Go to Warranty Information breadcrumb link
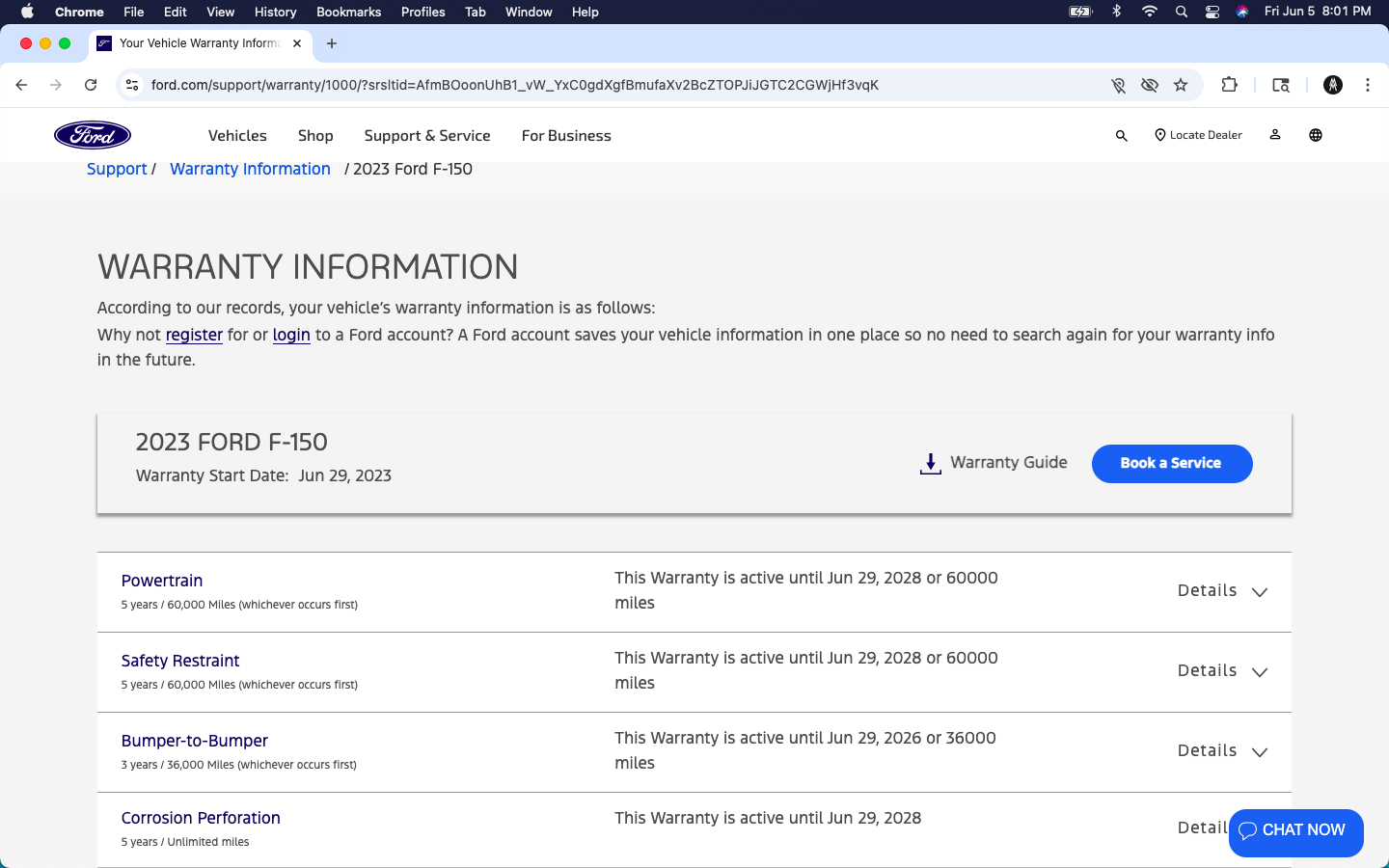Viewport: 1389px width, 868px height. [x=250, y=169]
